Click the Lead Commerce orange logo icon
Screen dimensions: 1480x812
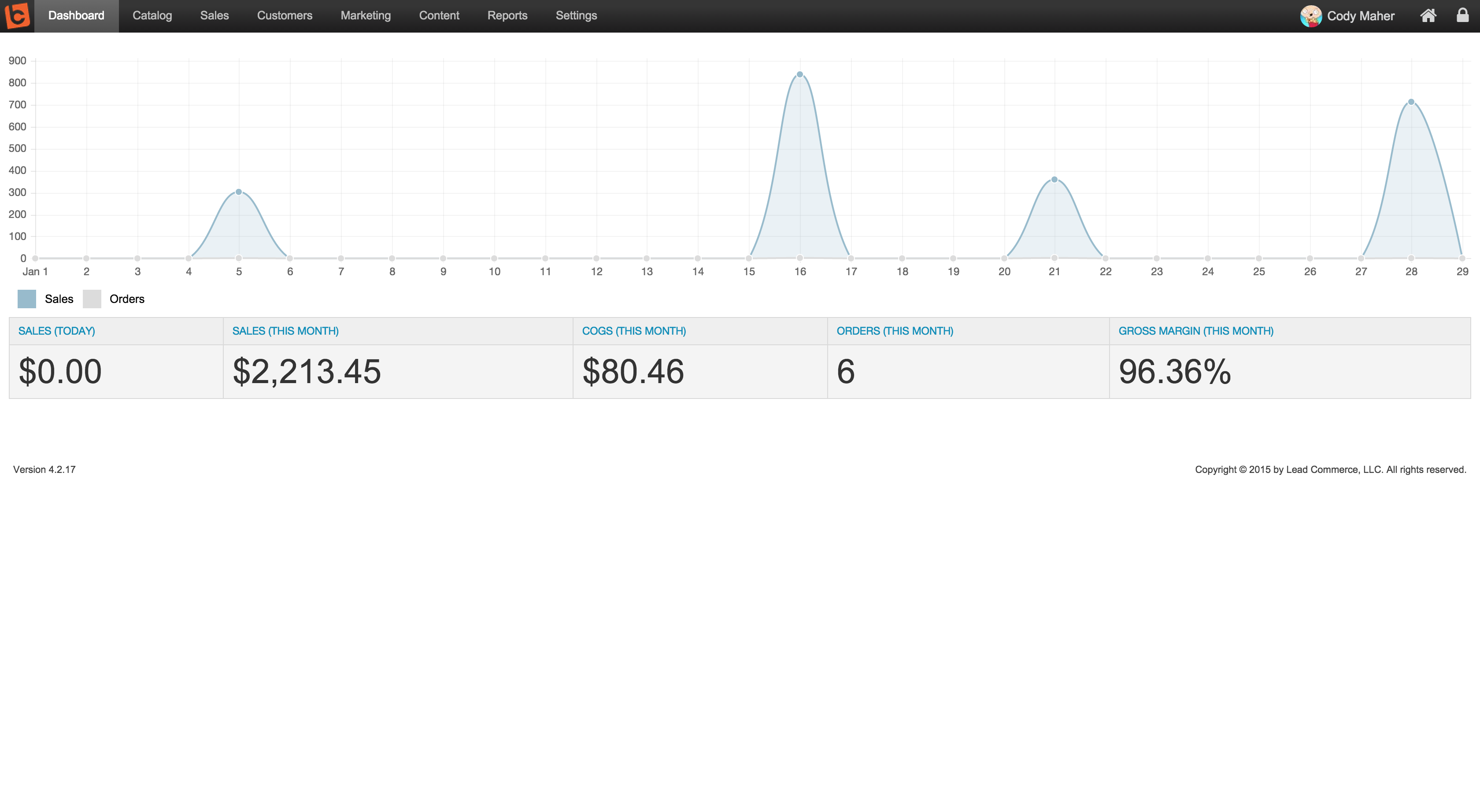17,15
